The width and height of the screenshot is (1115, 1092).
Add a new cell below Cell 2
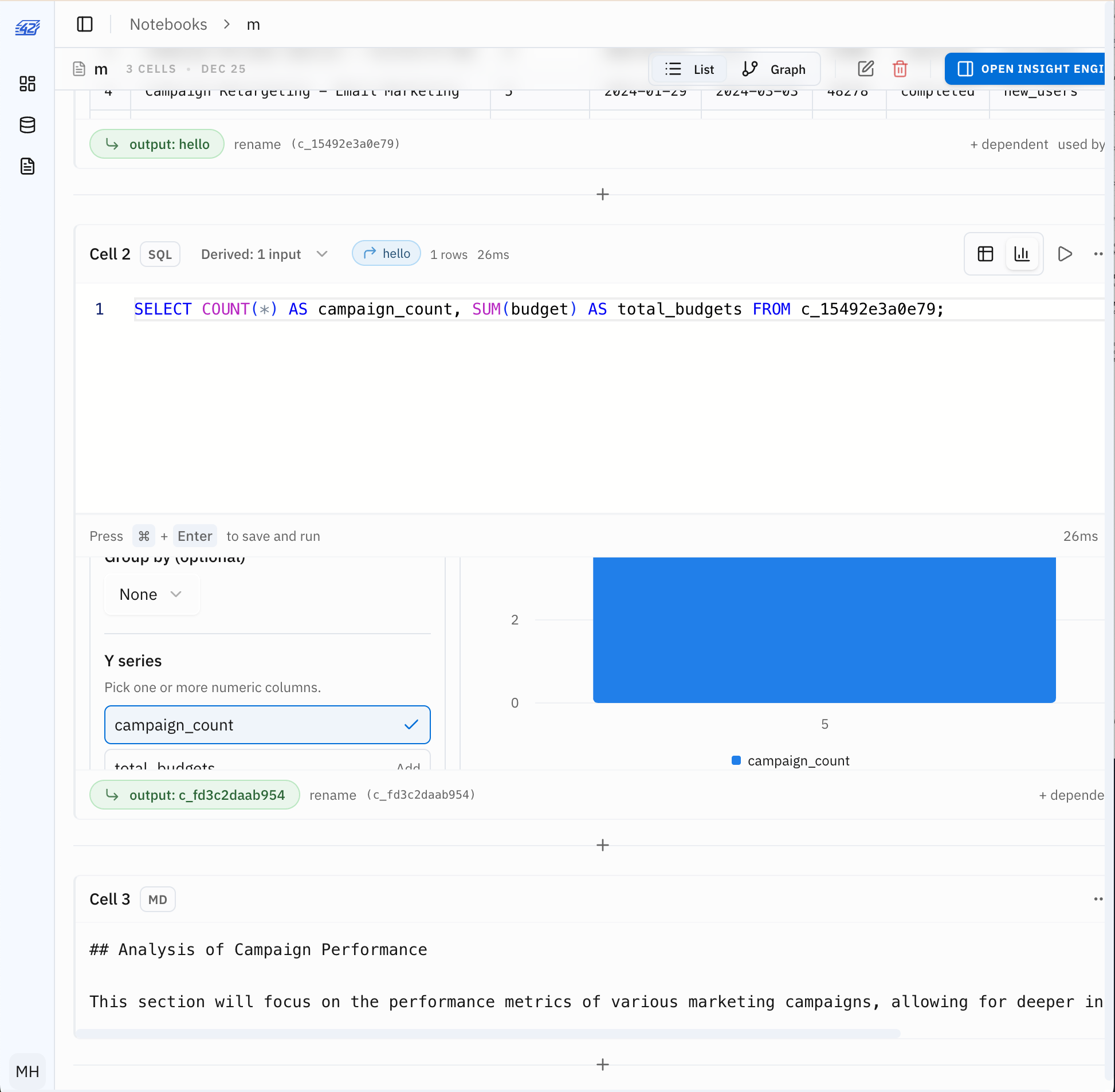(x=603, y=845)
